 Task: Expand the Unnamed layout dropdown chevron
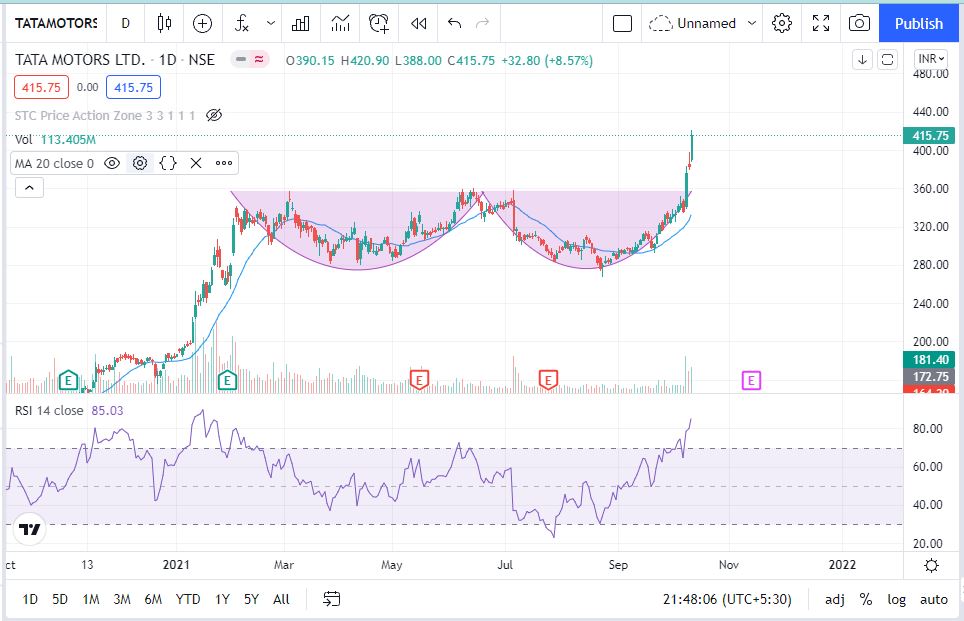pos(751,23)
